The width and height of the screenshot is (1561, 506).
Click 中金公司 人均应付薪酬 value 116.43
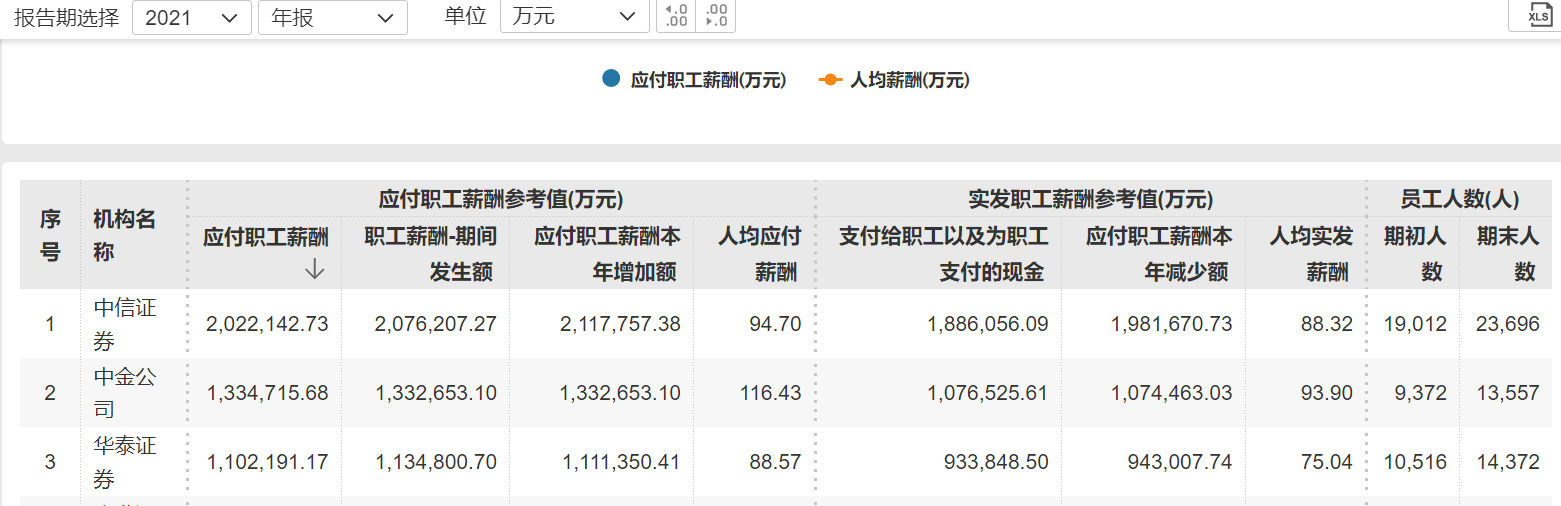pyautogui.click(x=770, y=393)
